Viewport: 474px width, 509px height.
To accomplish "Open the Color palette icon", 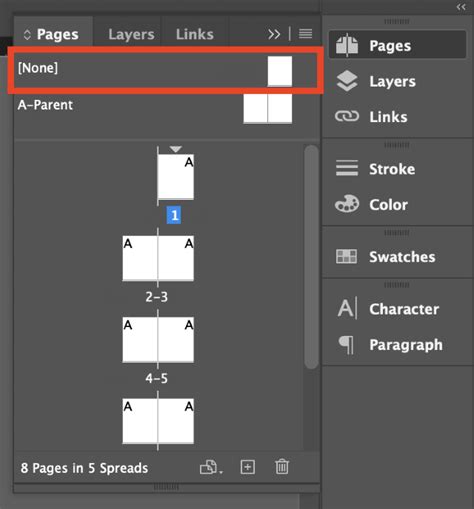I will [347, 204].
